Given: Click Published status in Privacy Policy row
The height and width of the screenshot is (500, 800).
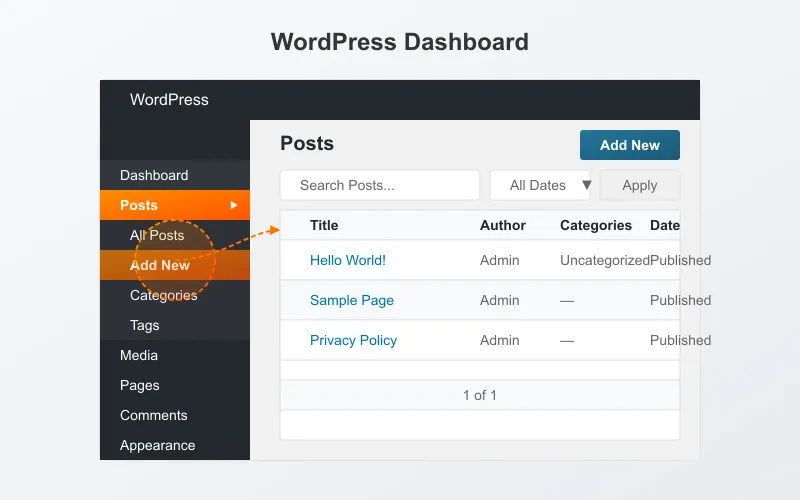Looking at the screenshot, I should tap(680, 340).
